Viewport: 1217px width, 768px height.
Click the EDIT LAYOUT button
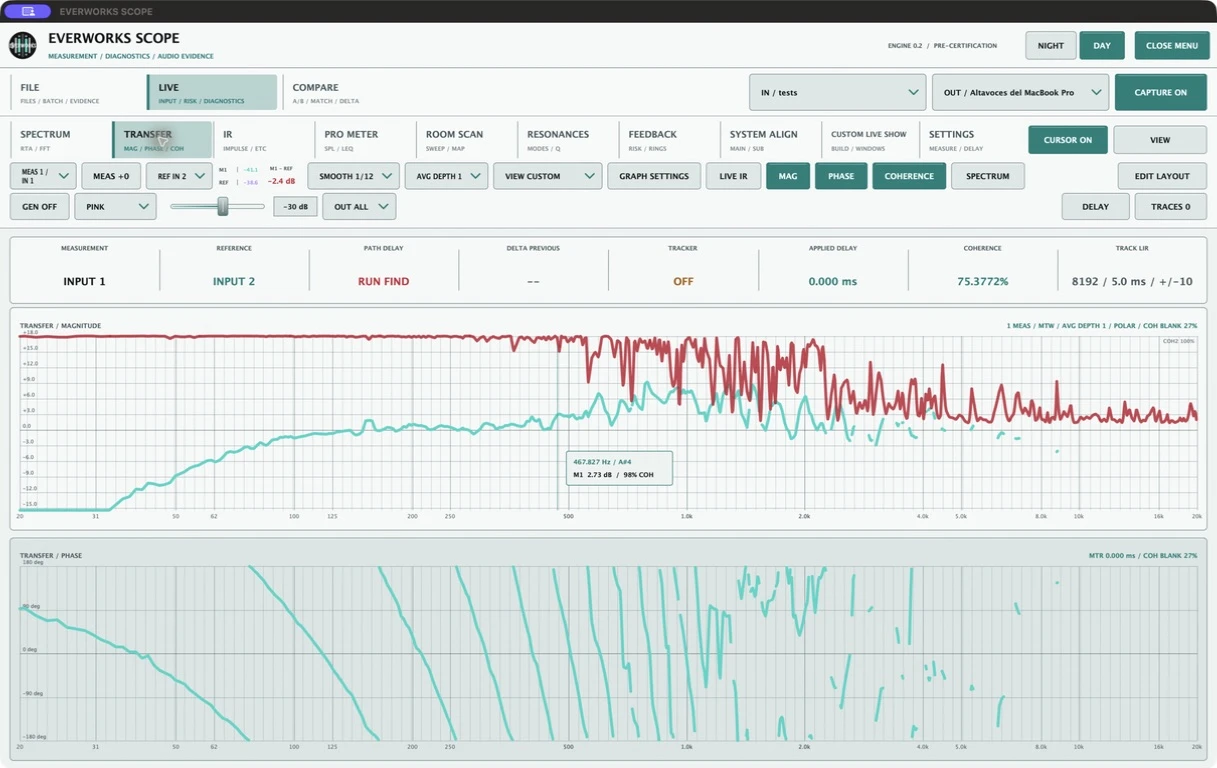(1162, 176)
